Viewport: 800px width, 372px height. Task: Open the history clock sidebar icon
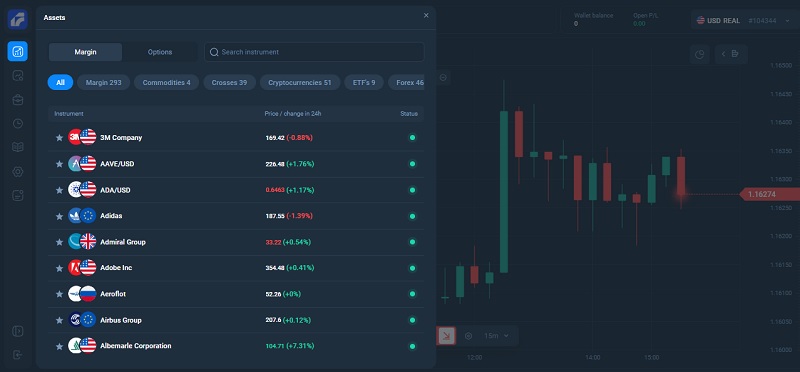click(x=18, y=123)
